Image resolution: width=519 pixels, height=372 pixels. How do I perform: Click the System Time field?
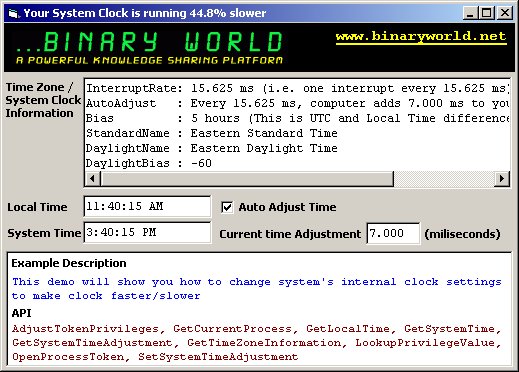(x=147, y=232)
